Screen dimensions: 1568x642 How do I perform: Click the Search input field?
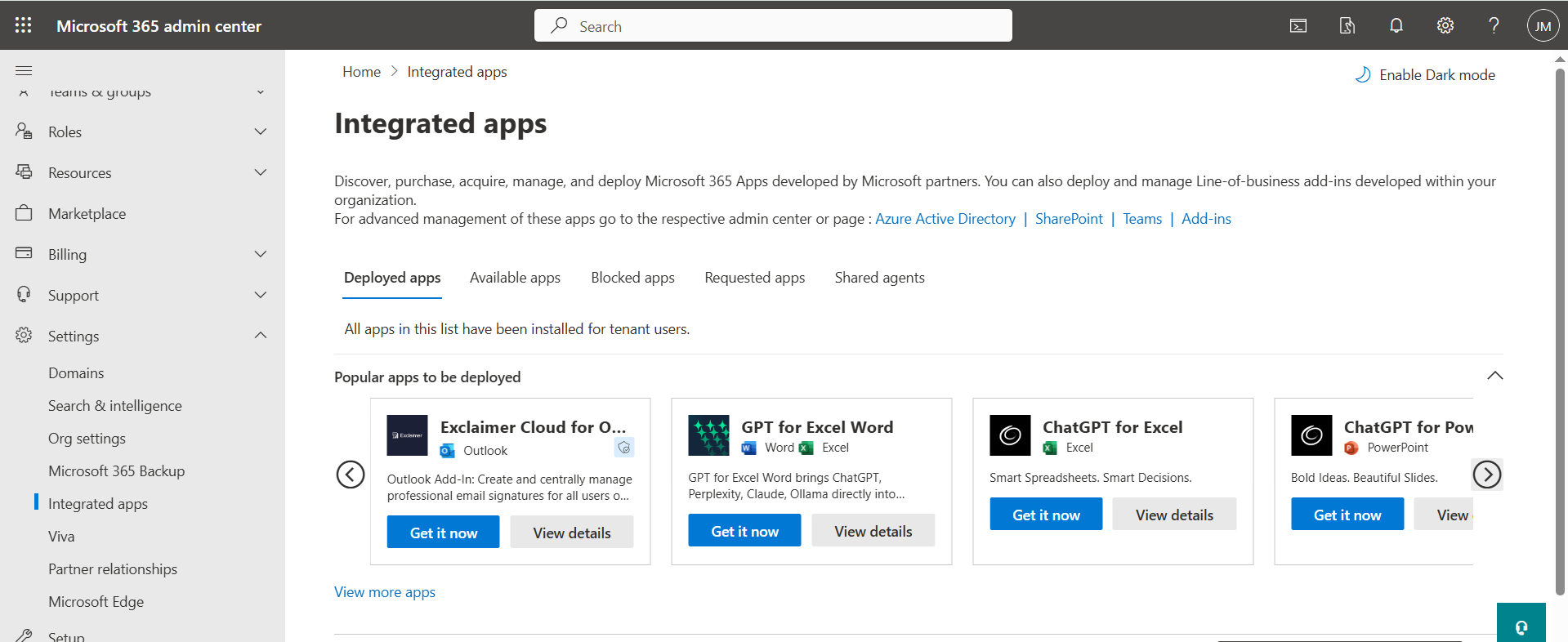tap(773, 25)
